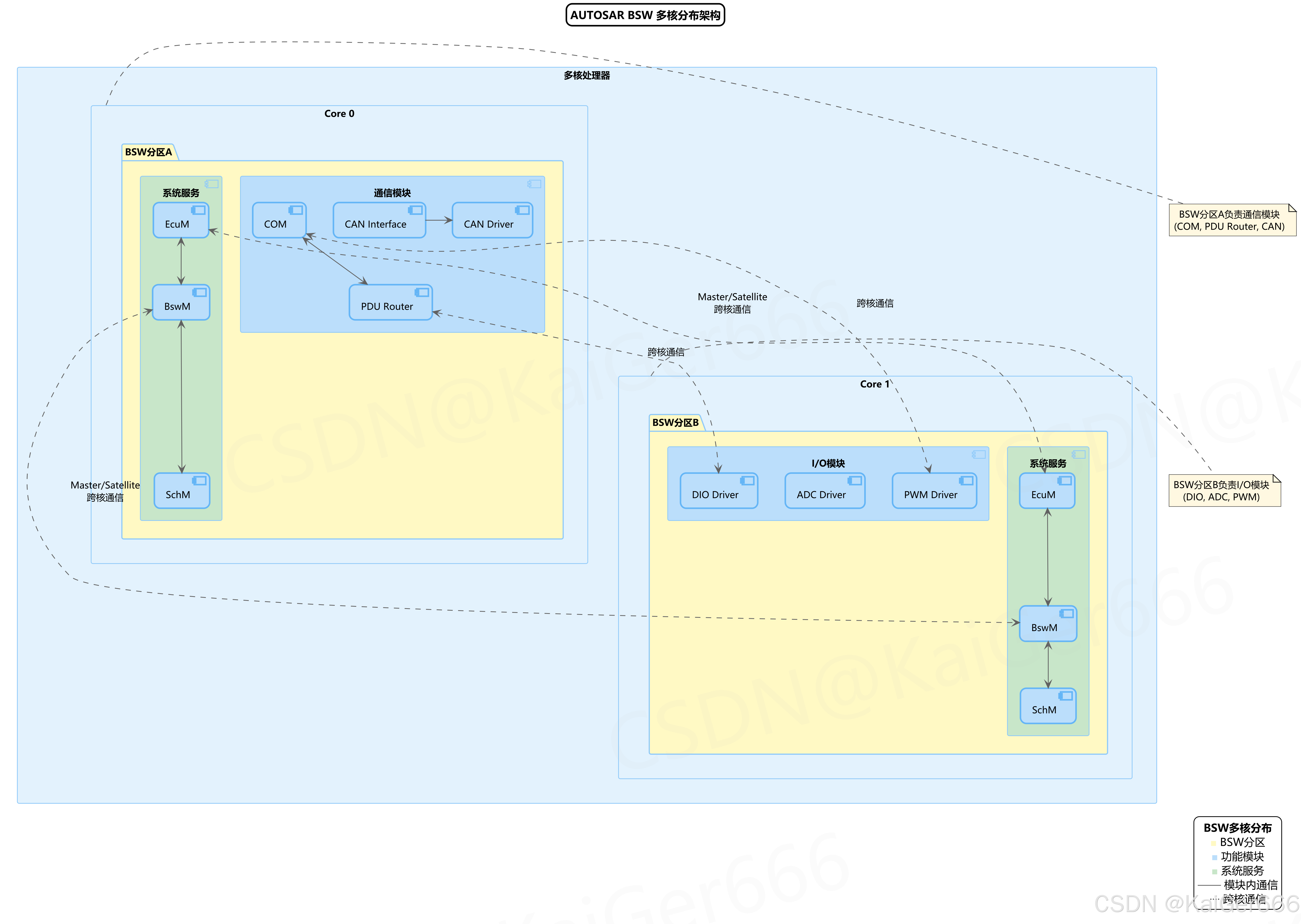1301x924 pixels.
Task: Click the green 系统服务 legend swatch
Action: click(x=1214, y=872)
